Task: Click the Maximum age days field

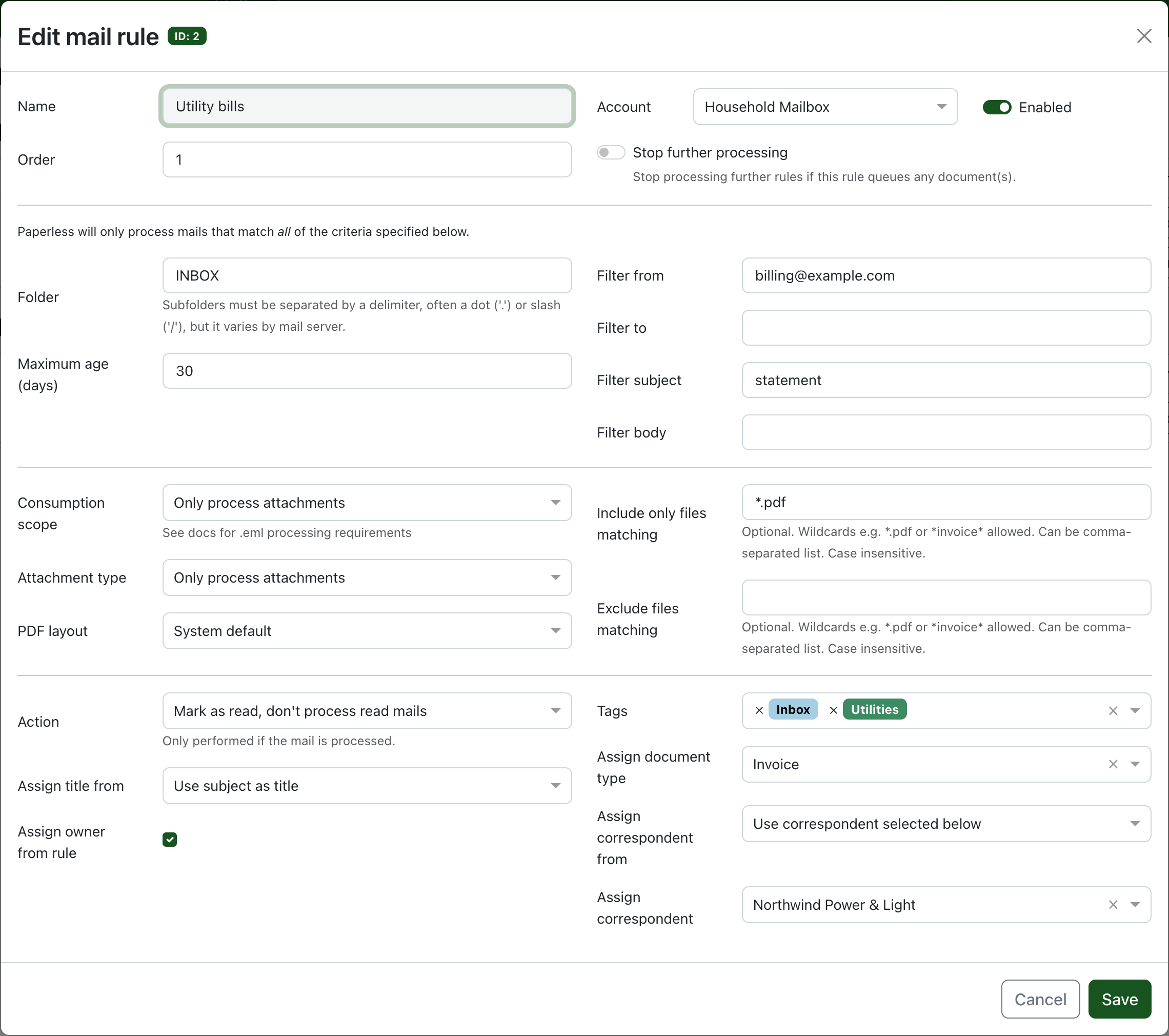Action: (x=367, y=371)
